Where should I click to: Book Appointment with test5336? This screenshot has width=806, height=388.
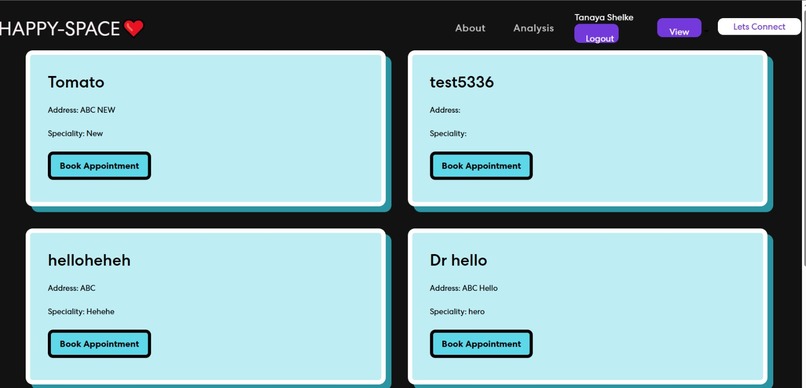click(x=481, y=166)
